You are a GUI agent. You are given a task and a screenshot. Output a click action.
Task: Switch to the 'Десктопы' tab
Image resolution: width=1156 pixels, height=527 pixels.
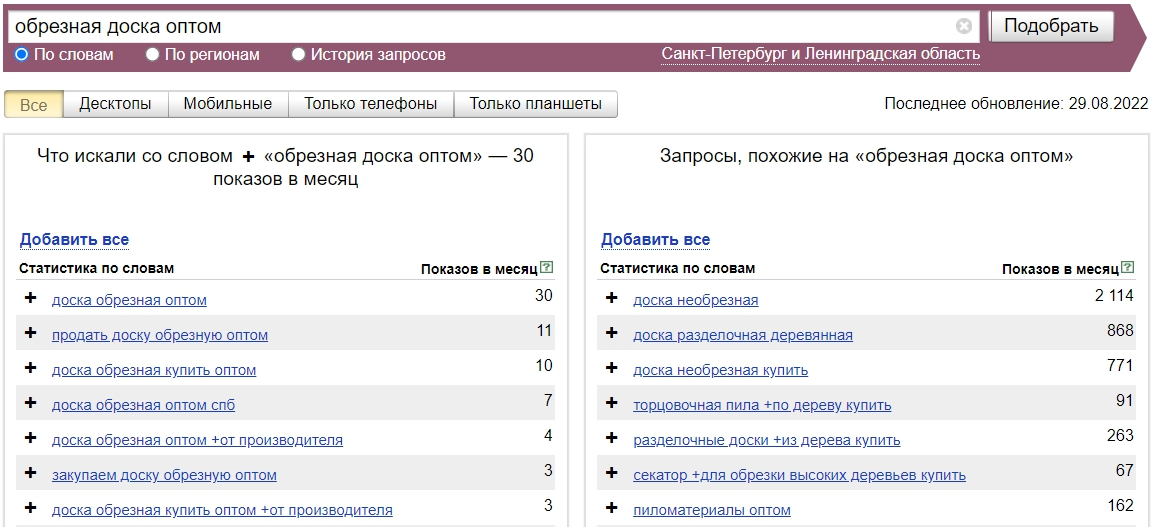pyautogui.click(x=115, y=104)
